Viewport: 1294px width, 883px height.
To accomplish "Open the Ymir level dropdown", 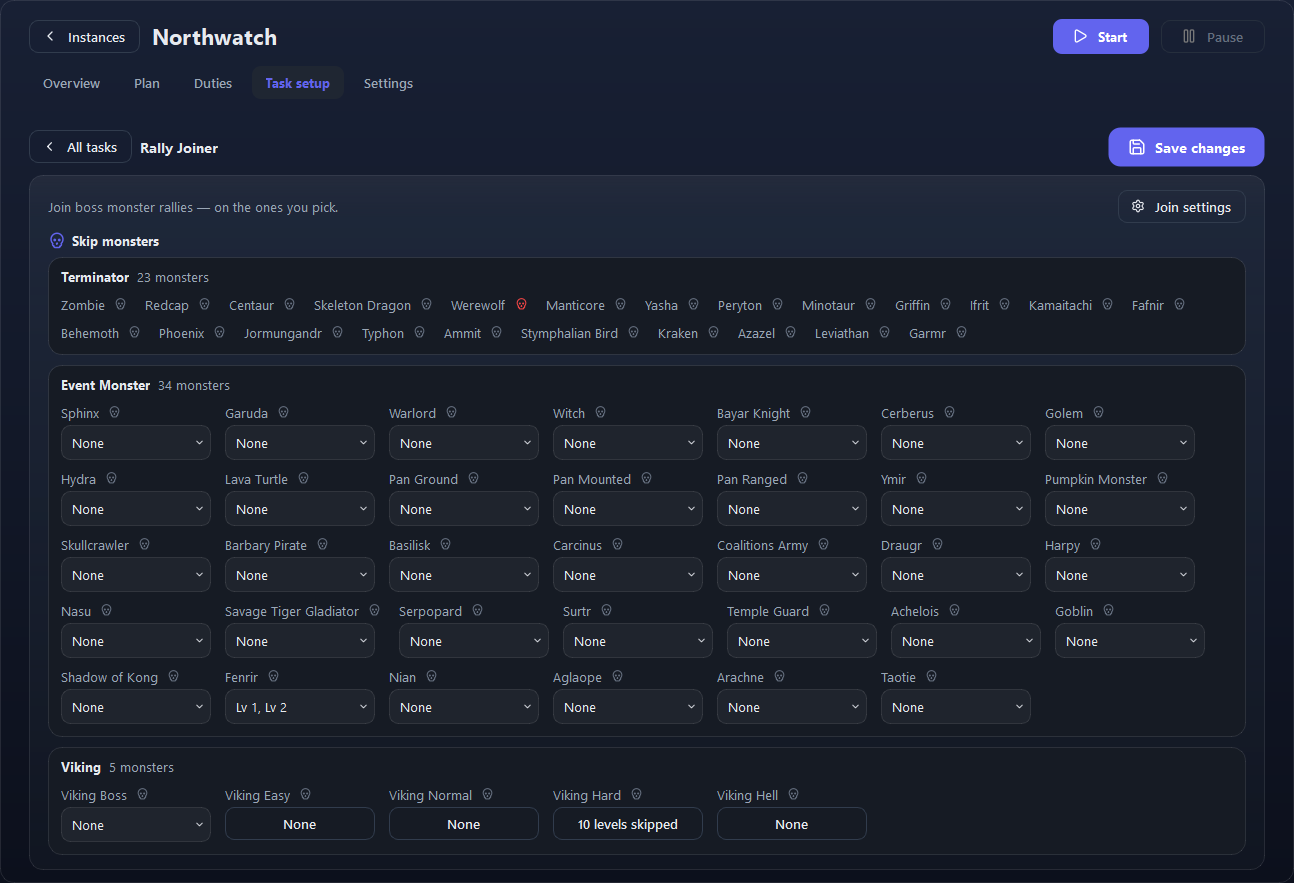I will 956,509.
